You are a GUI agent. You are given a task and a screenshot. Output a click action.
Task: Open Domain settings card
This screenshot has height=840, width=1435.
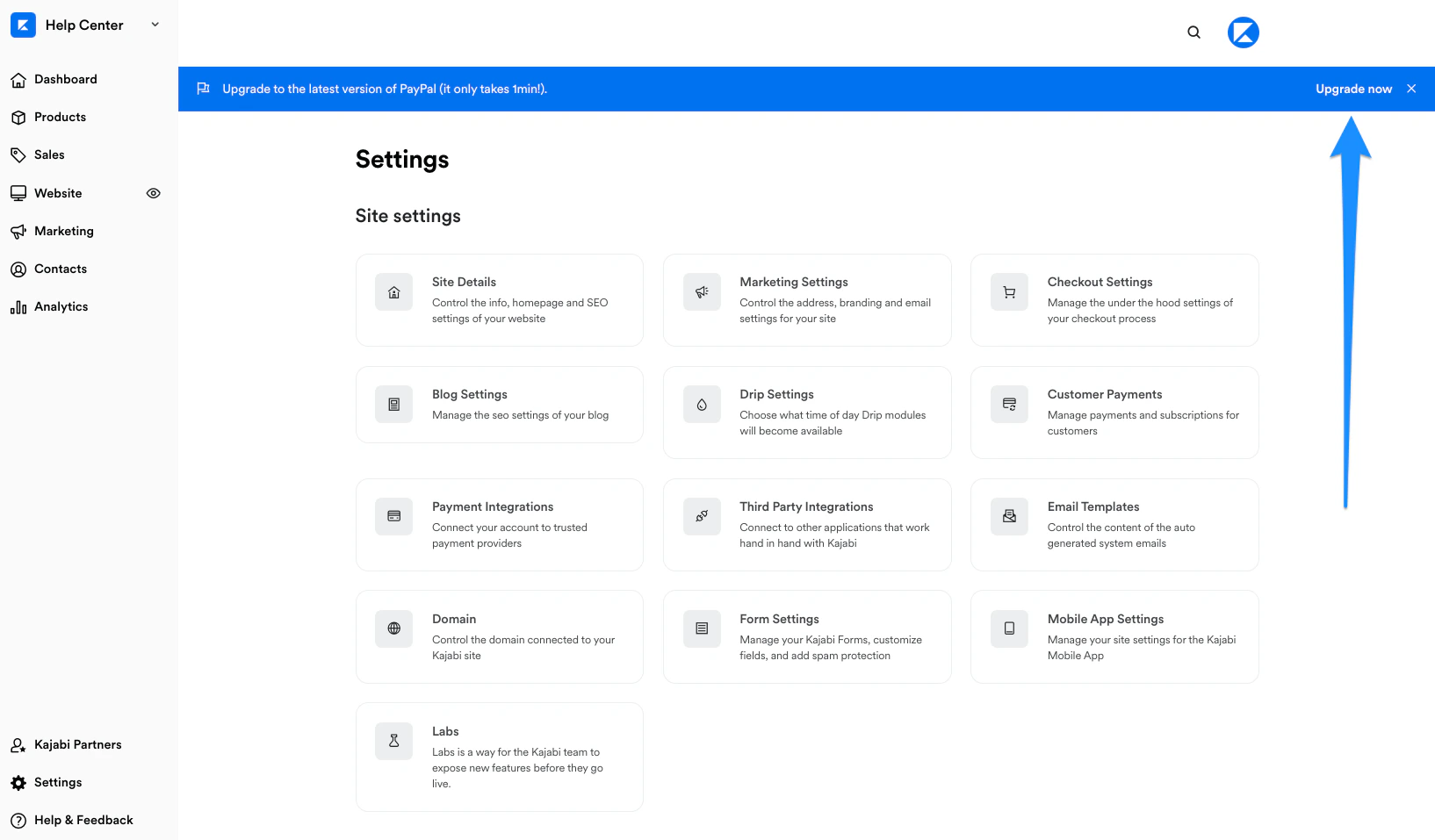coord(499,637)
